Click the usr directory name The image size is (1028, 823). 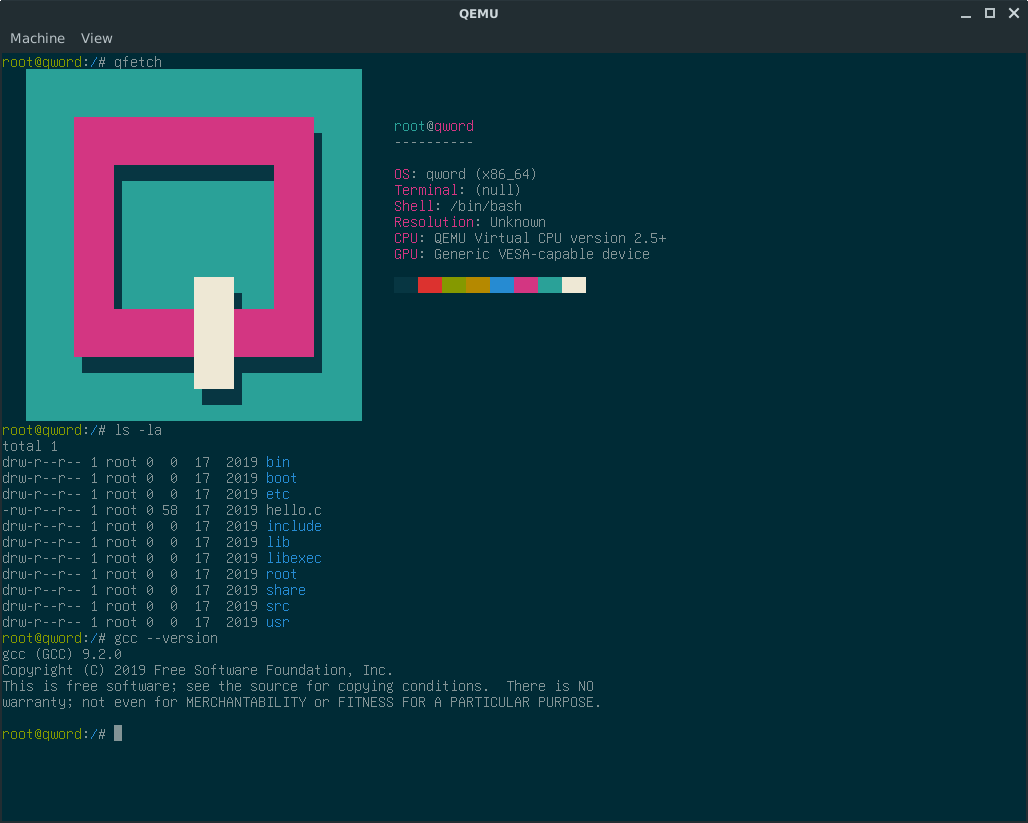[278, 622]
